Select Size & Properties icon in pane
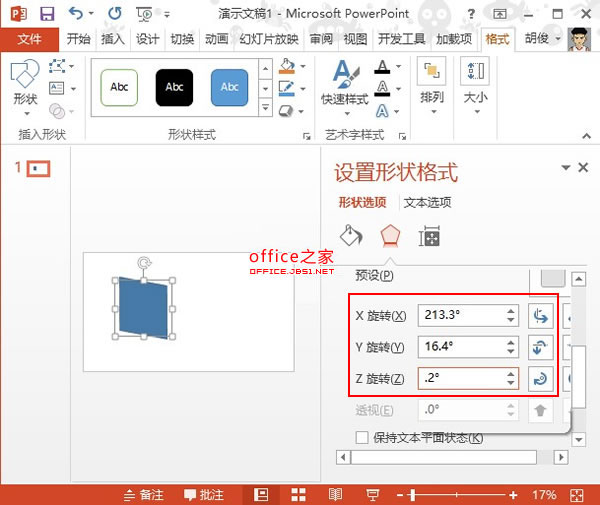 429,236
